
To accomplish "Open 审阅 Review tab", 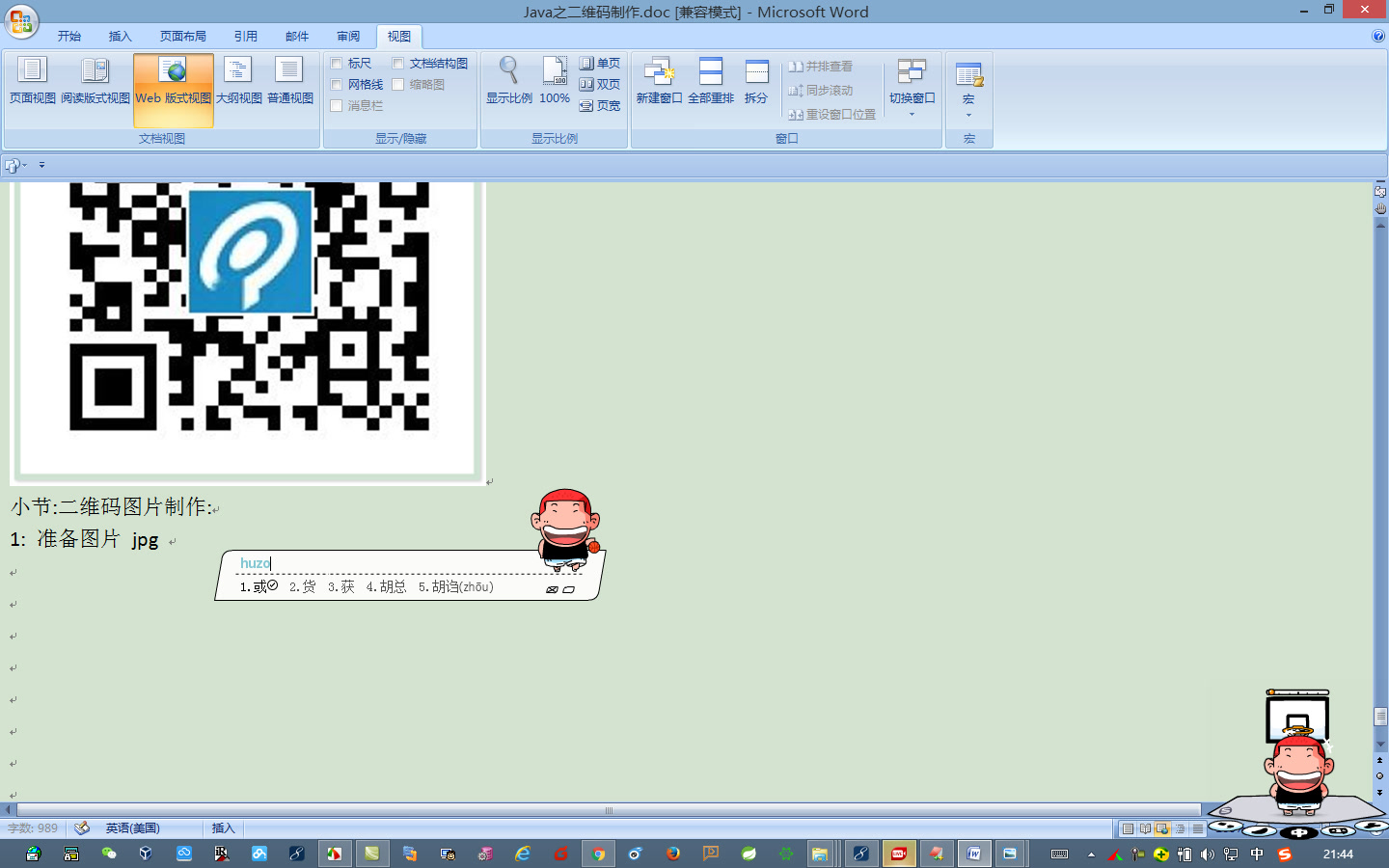I will (348, 36).
